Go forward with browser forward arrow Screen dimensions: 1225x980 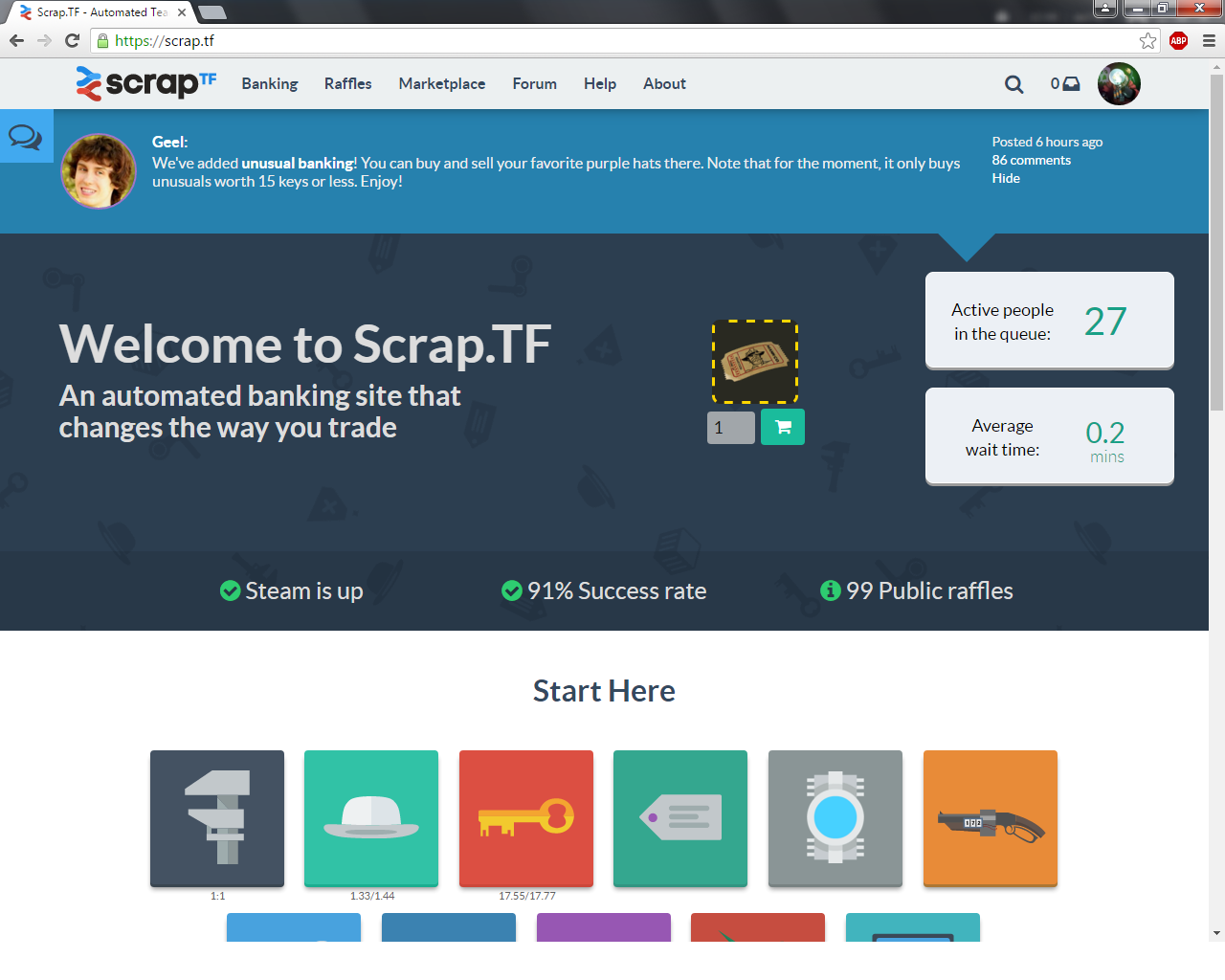point(44,40)
